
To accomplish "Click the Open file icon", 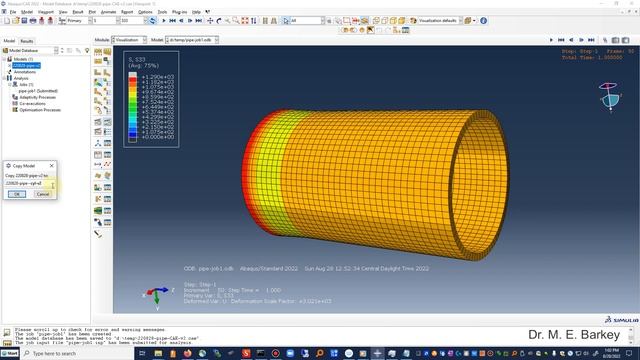I will pyautogui.click(x=16, y=20).
